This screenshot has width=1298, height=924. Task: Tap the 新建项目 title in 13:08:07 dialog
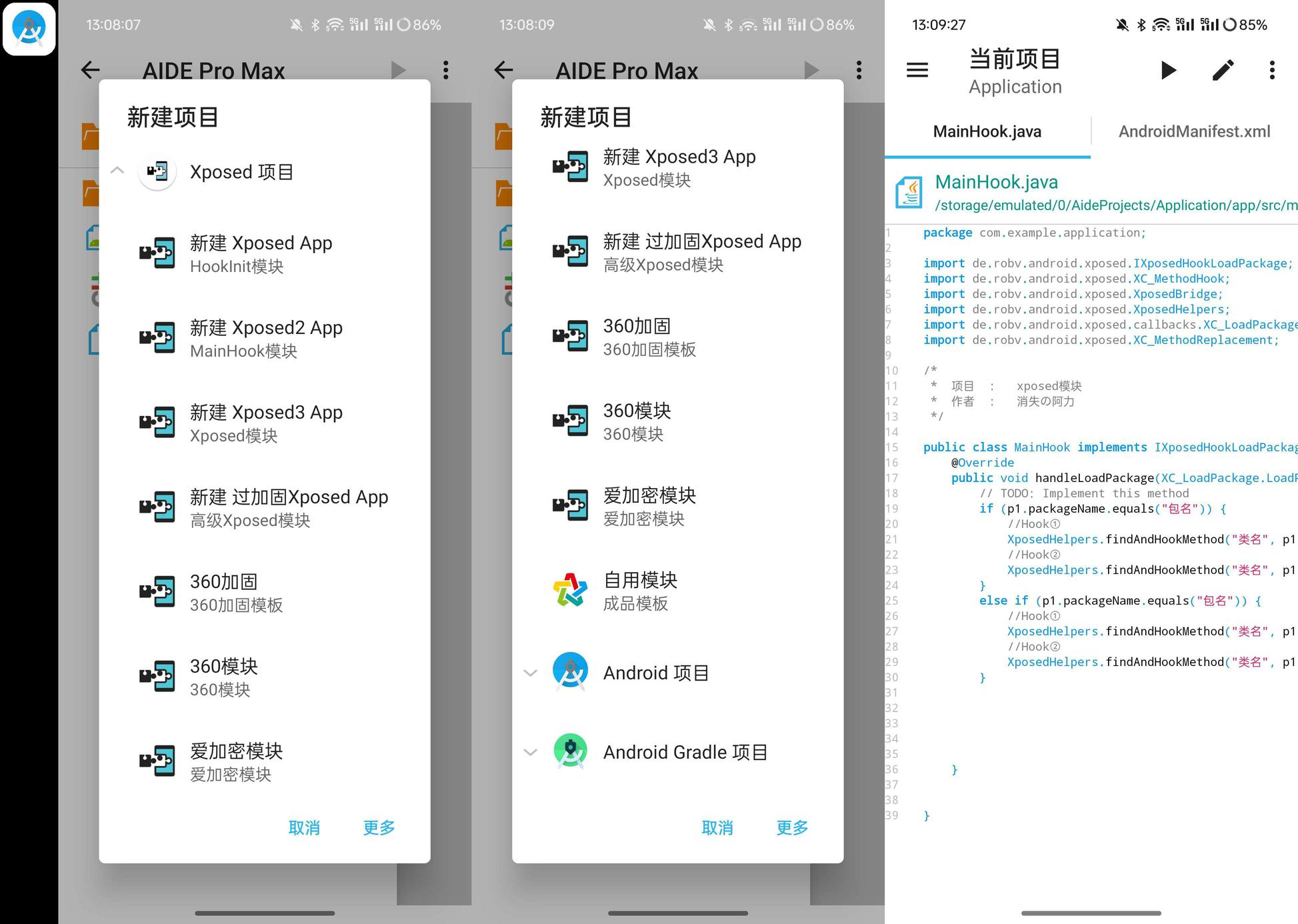click(x=173, y=117)
